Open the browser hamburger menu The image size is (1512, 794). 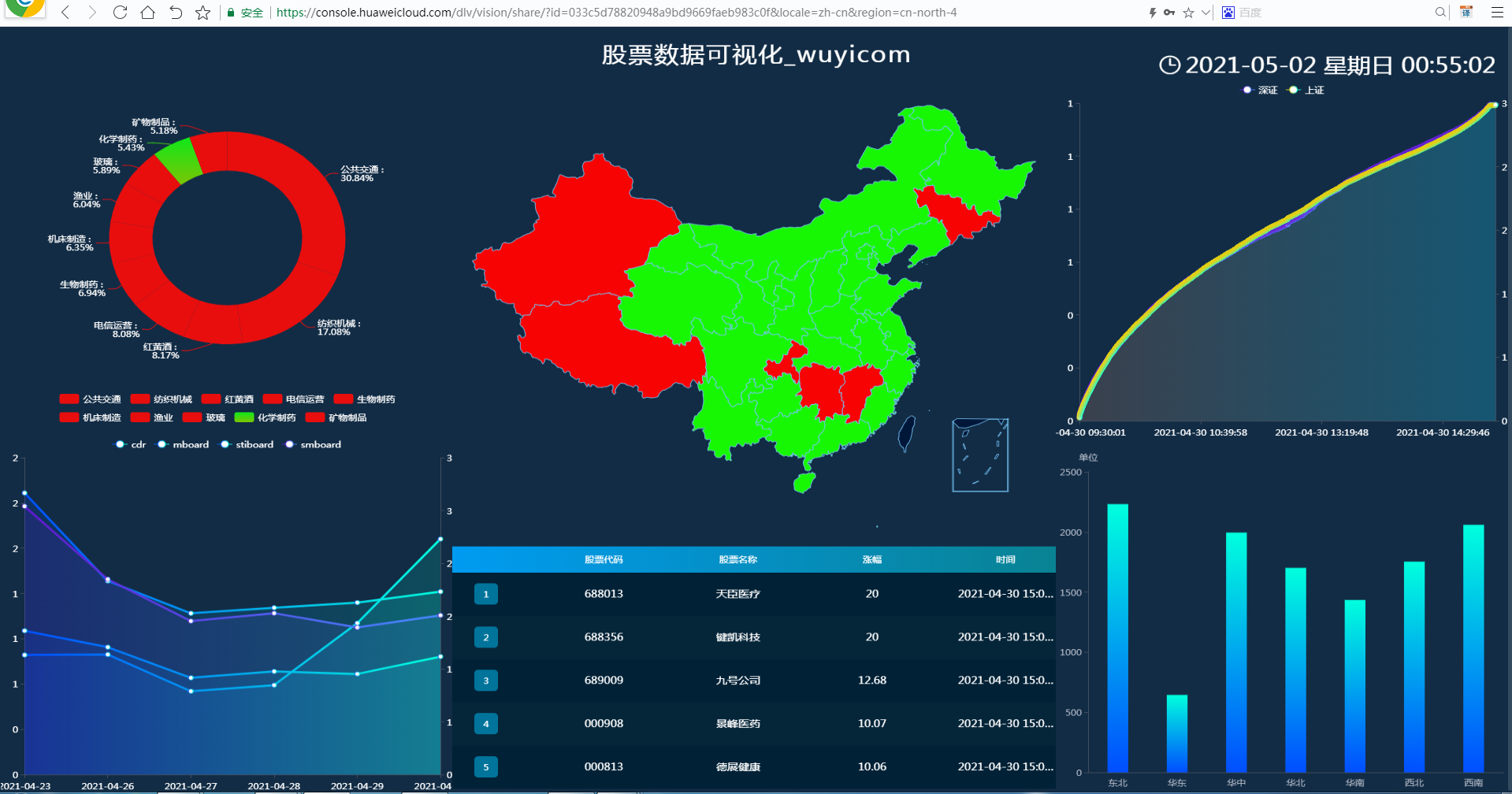pos(1497,13)
